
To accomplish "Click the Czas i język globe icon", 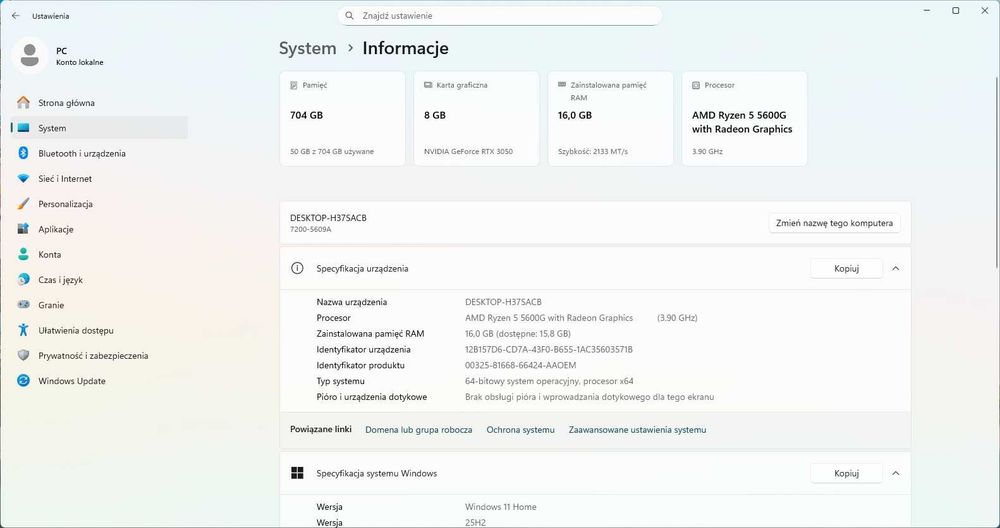I will [x=24, y=279].
